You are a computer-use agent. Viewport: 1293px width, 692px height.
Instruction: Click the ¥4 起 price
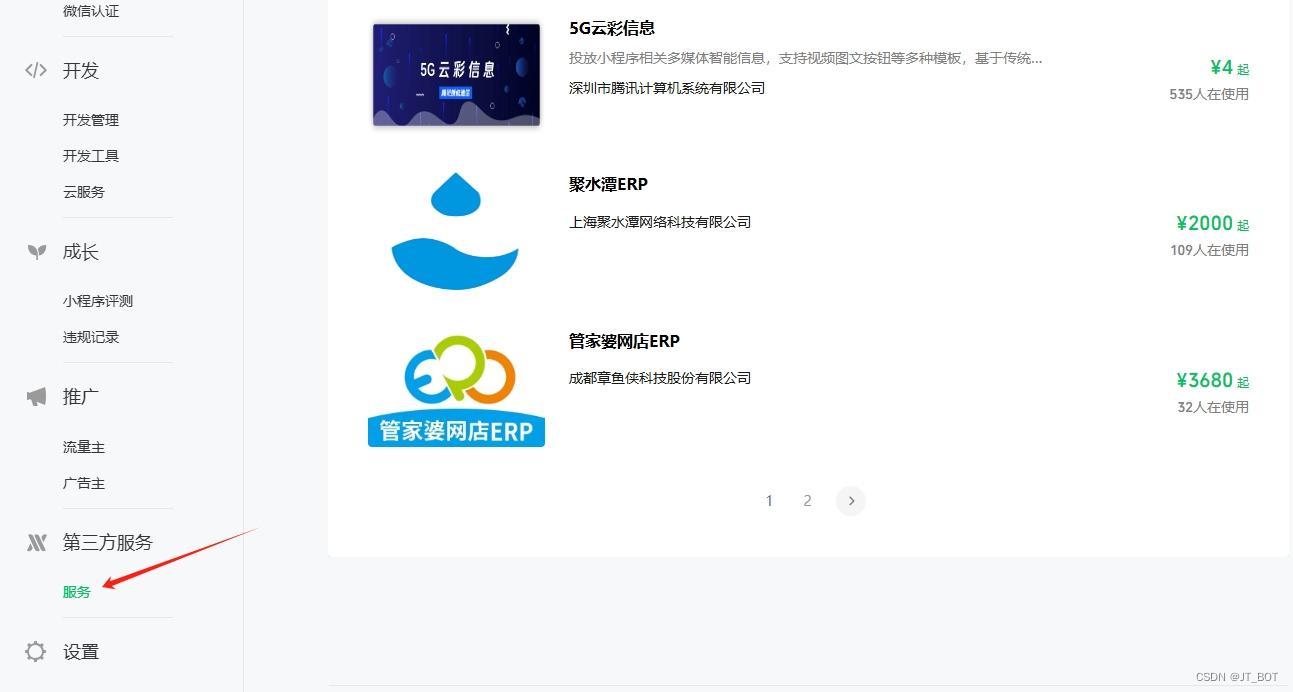[x=1229, y=68]
